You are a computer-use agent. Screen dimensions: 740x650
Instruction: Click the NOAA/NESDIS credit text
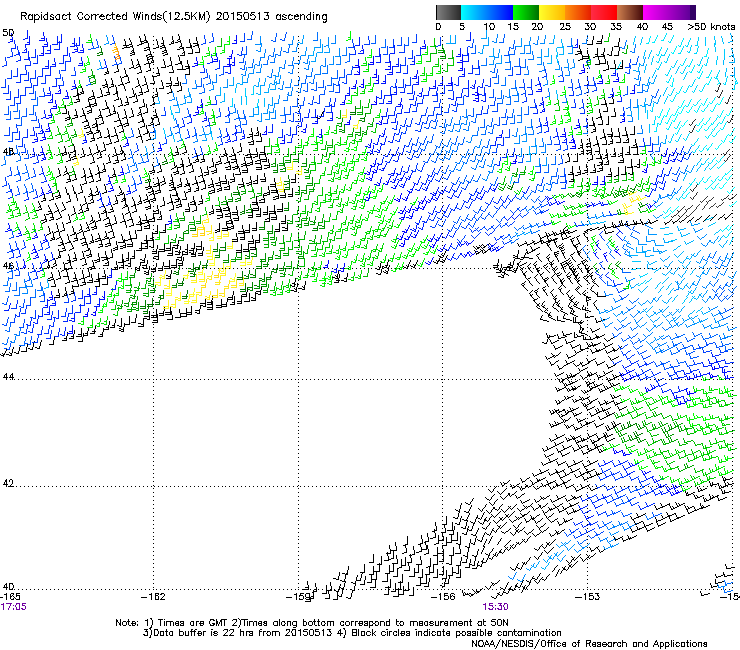tap(589, 644)
